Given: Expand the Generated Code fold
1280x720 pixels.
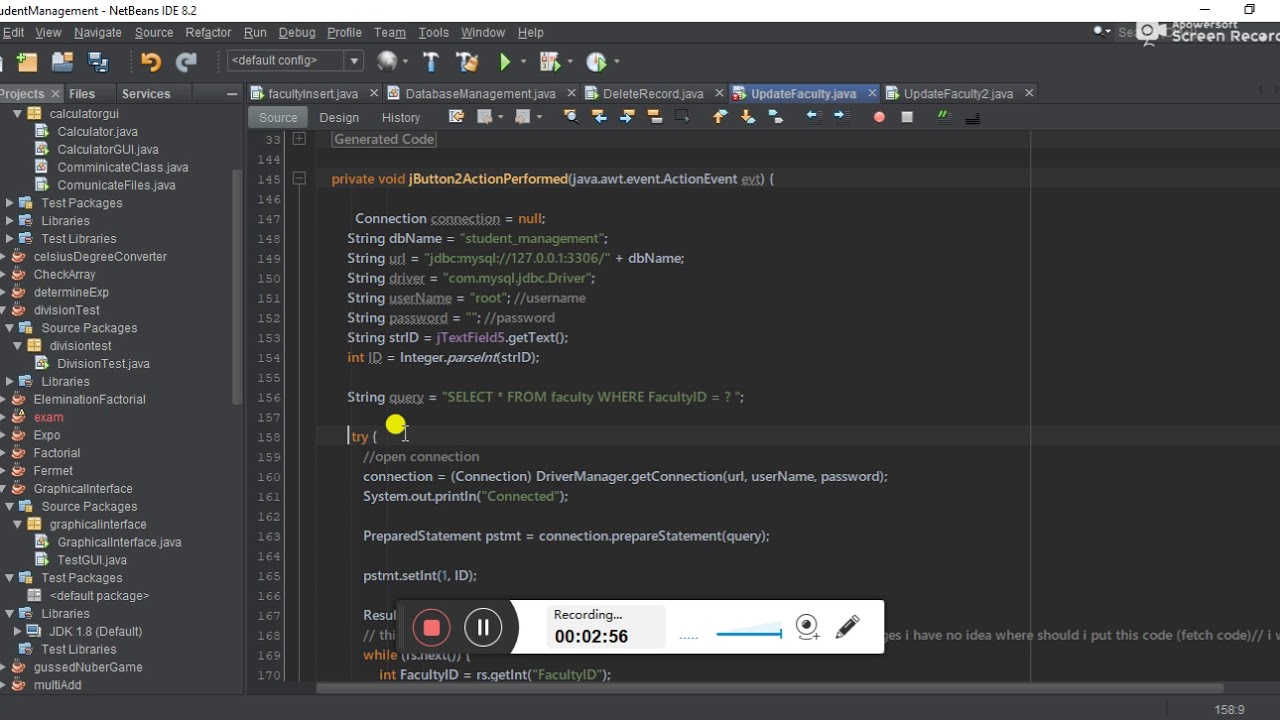Looking at the screenshot, I should [298, 139].
